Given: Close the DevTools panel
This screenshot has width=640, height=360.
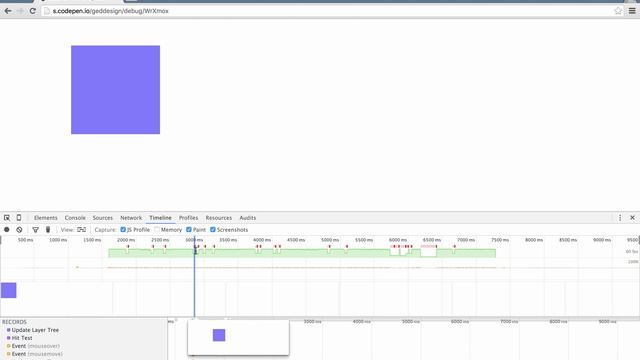Looking at the screenshot, I should [x=632, y=218].
